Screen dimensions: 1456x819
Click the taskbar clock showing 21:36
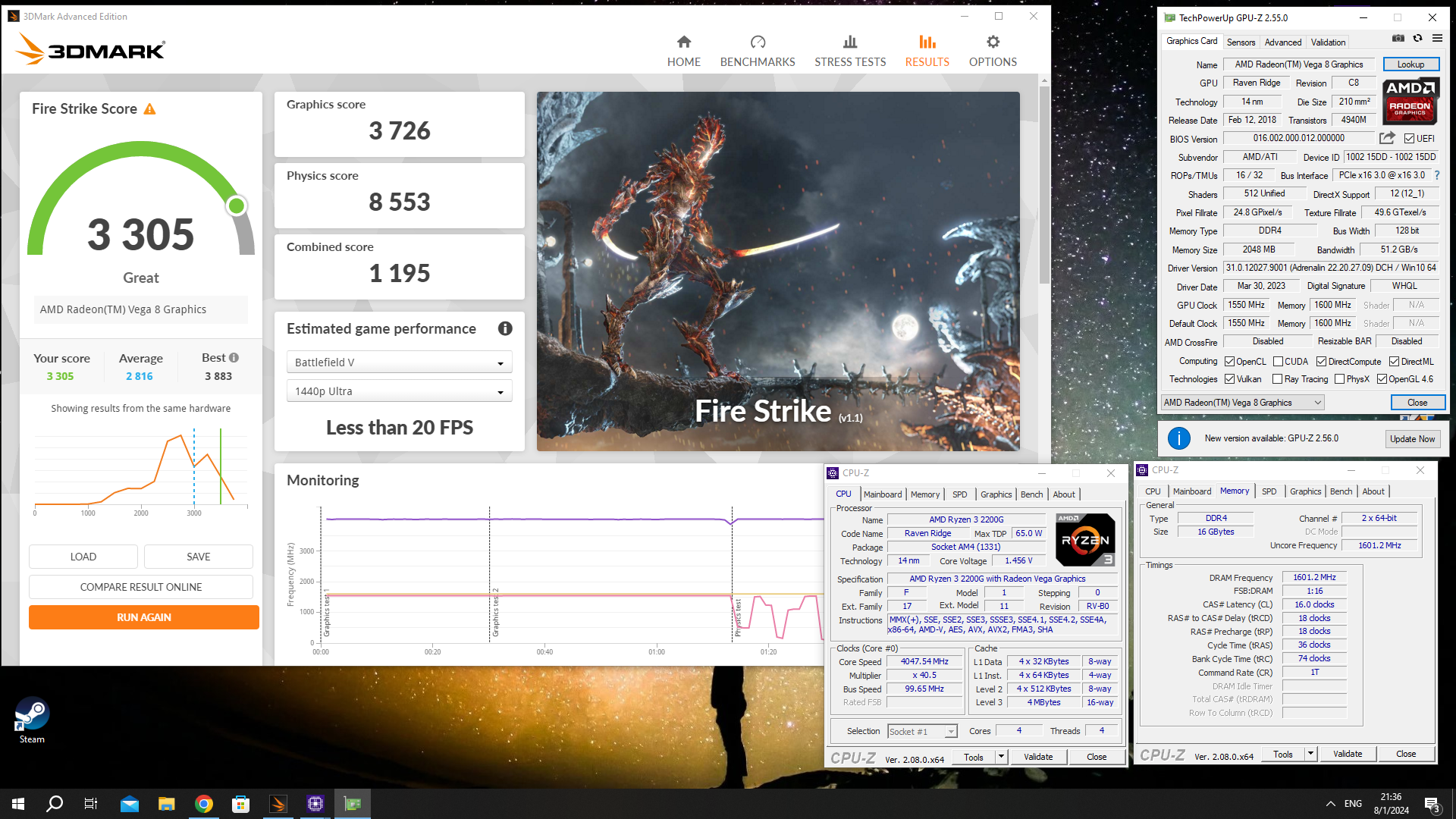pos(1391,804)
